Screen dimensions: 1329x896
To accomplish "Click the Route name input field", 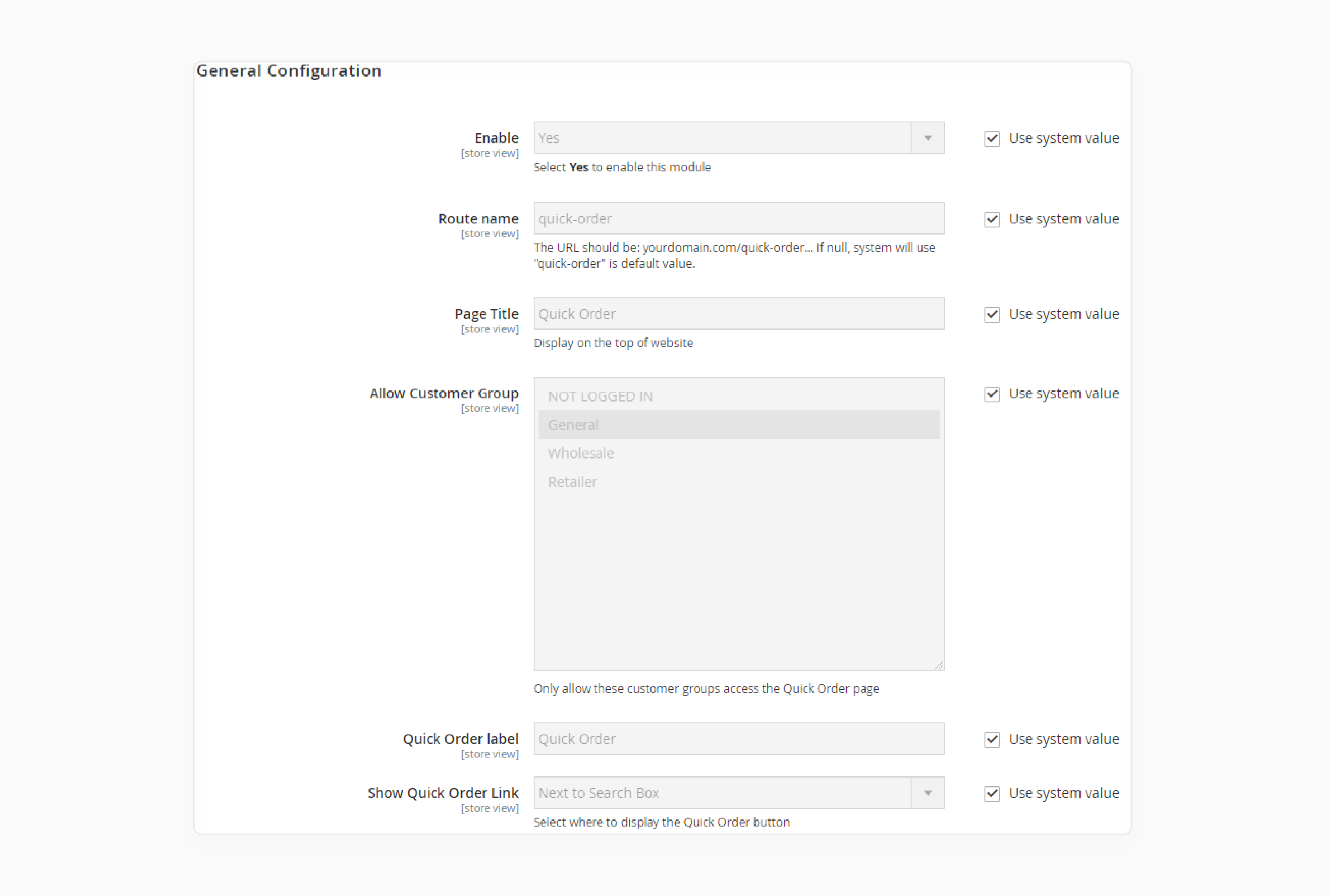I will click(x=738, y=218).
